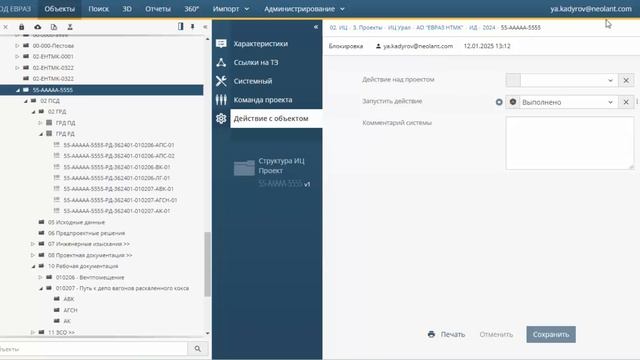Open the 360° menu item
The width and height of the screenshot is (640, 360).
point(191,9)
